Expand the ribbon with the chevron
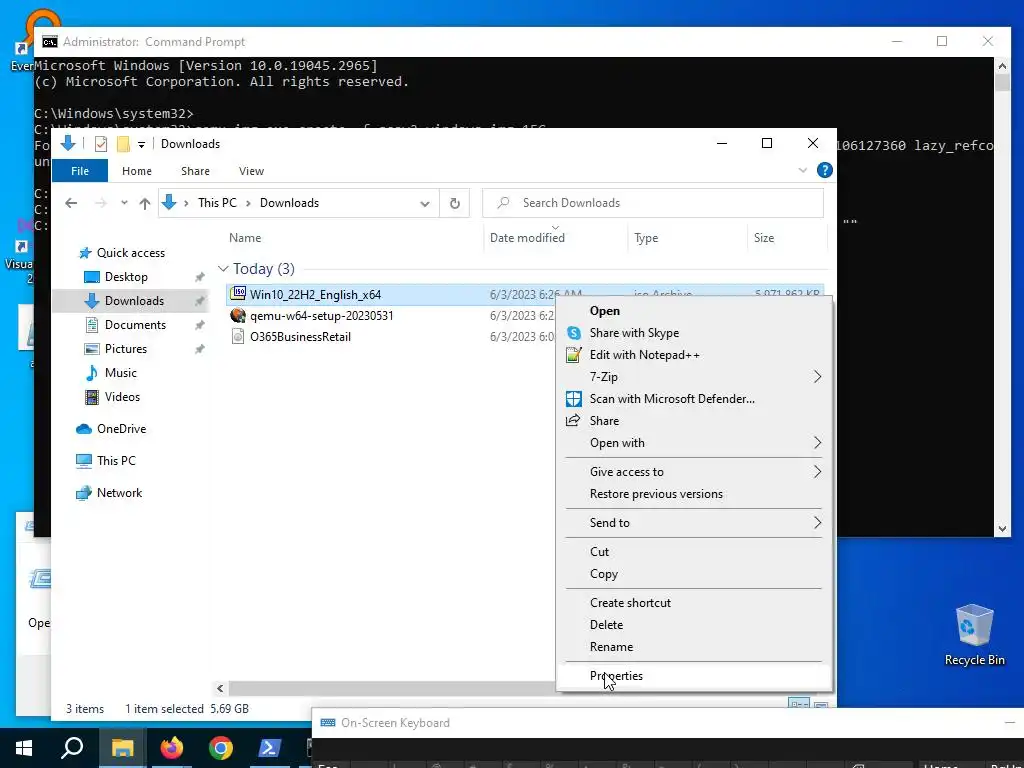Screen dimensions: 1024x768 803,170
